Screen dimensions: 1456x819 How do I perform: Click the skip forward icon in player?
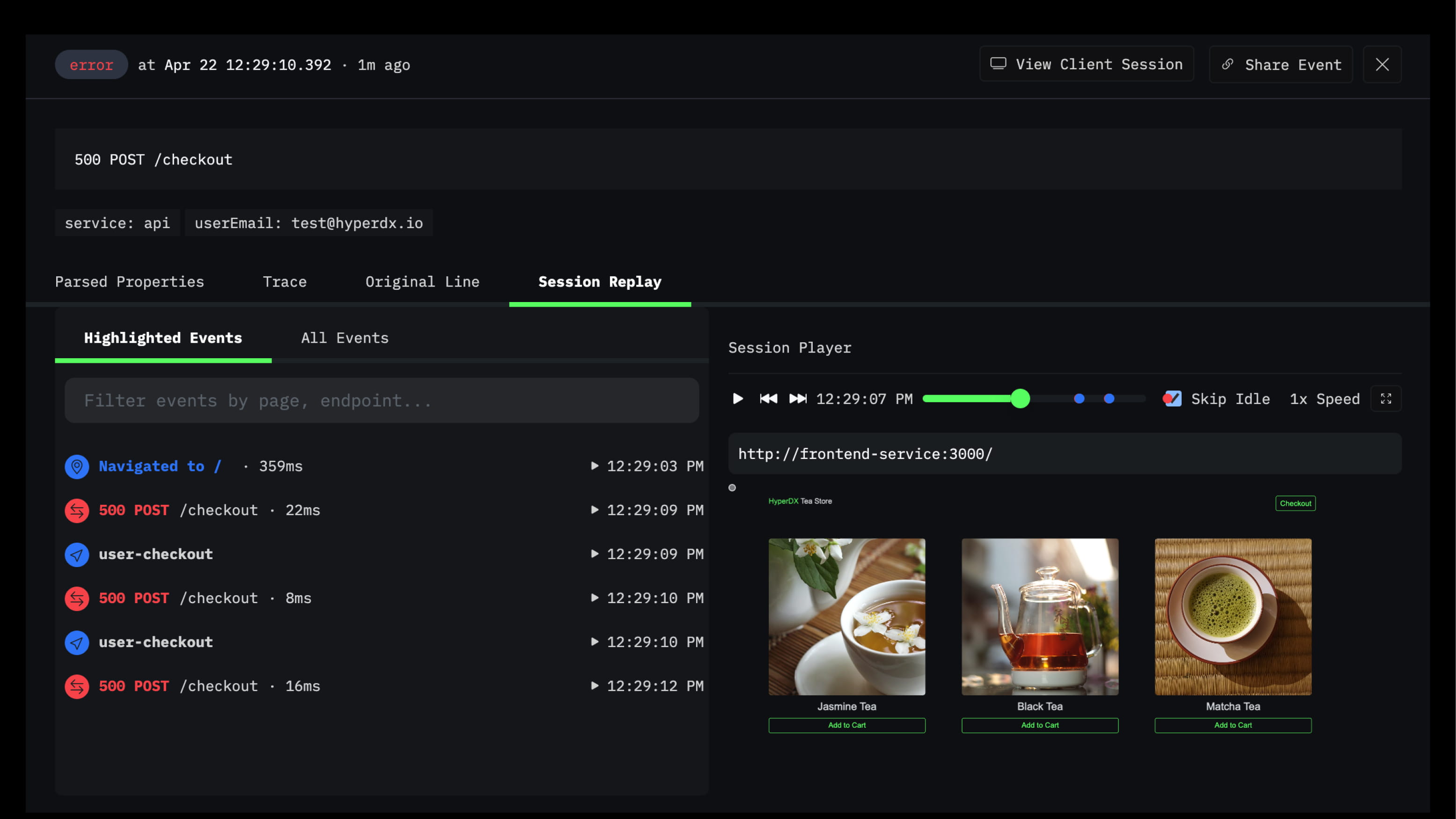coord(797,399)
